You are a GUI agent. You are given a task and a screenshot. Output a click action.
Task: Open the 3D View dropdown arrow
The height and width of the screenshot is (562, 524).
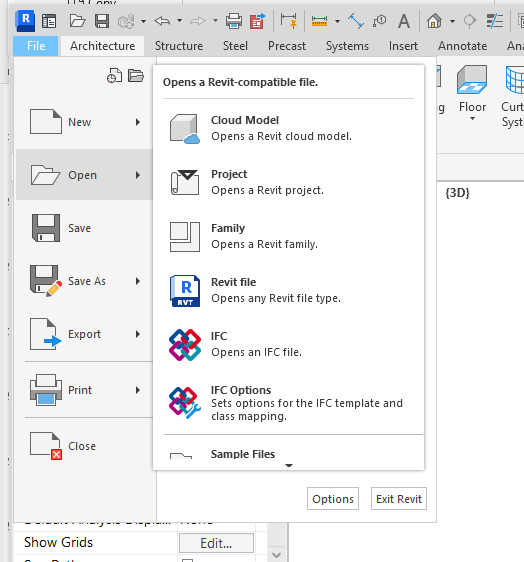(452, 21)
